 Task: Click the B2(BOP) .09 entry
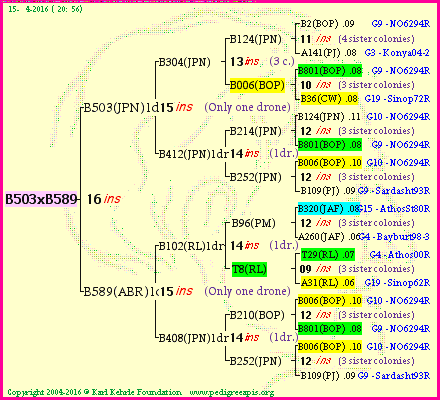pos(327,24)
